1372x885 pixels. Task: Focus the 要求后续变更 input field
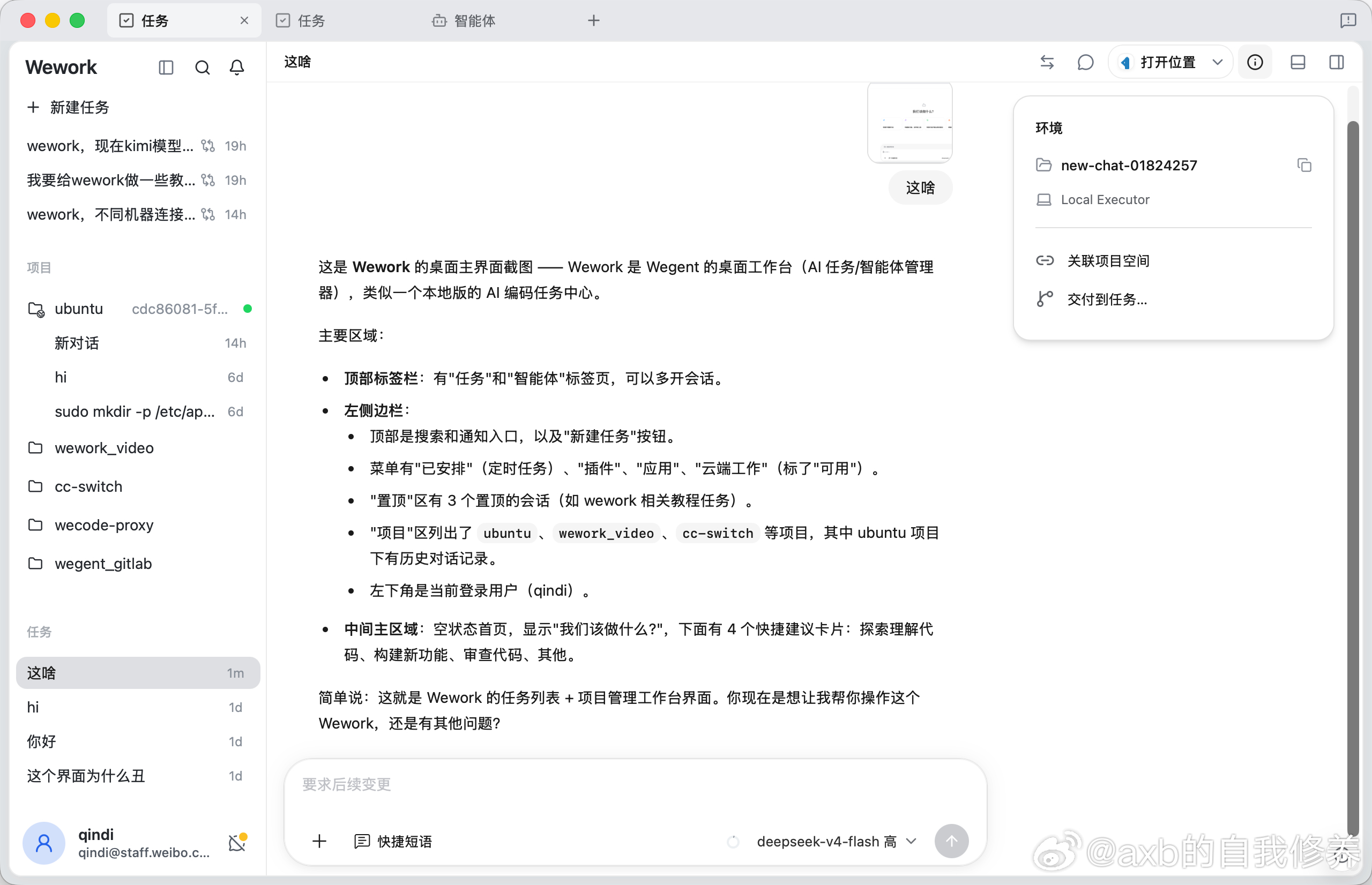[x=635, y=784]
